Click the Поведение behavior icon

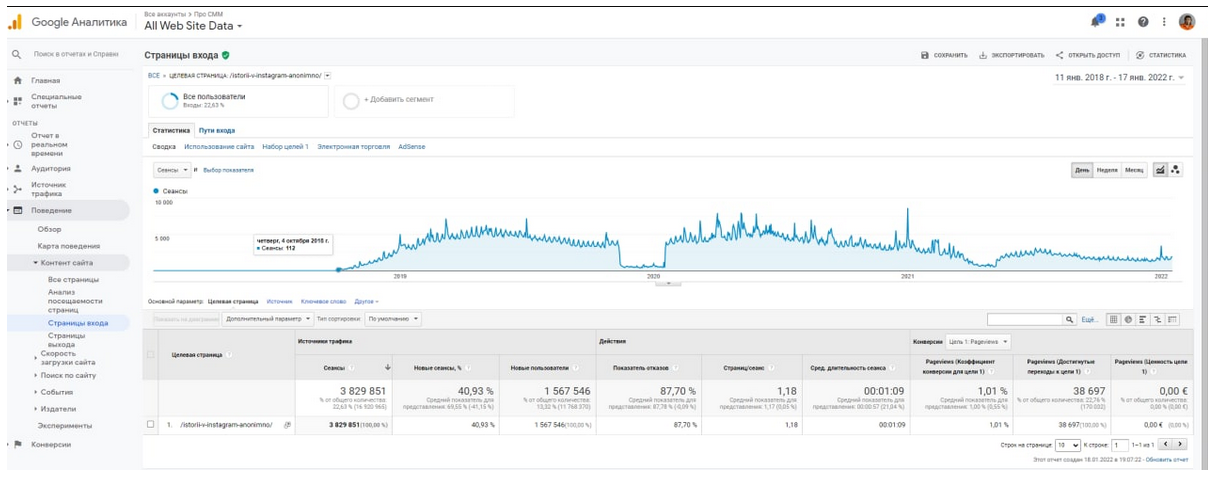pos(18,211)
